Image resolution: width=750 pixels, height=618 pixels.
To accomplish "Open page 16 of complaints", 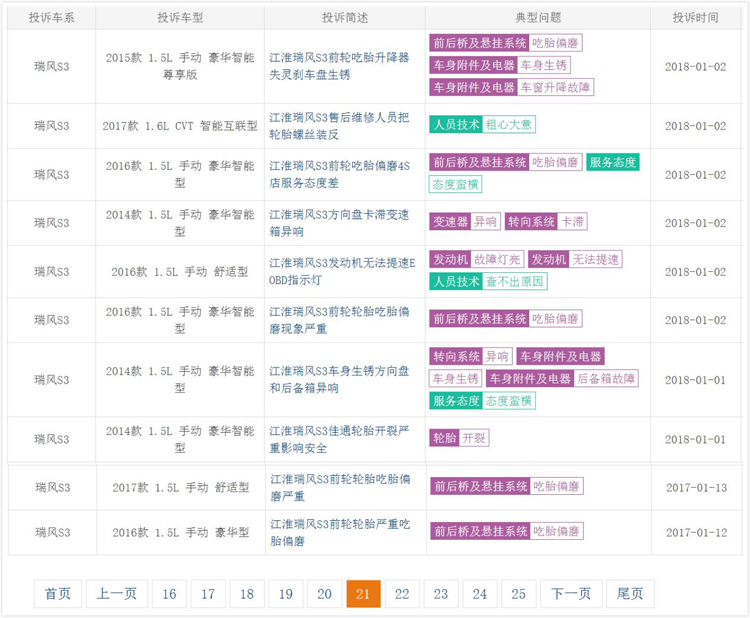I will 169,594.
